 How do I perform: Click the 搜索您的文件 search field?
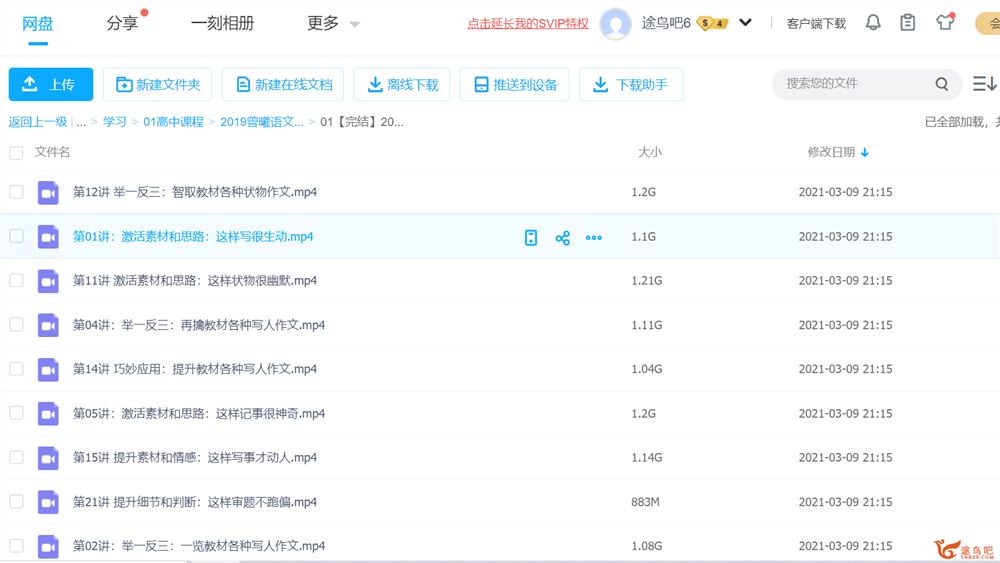855,84
